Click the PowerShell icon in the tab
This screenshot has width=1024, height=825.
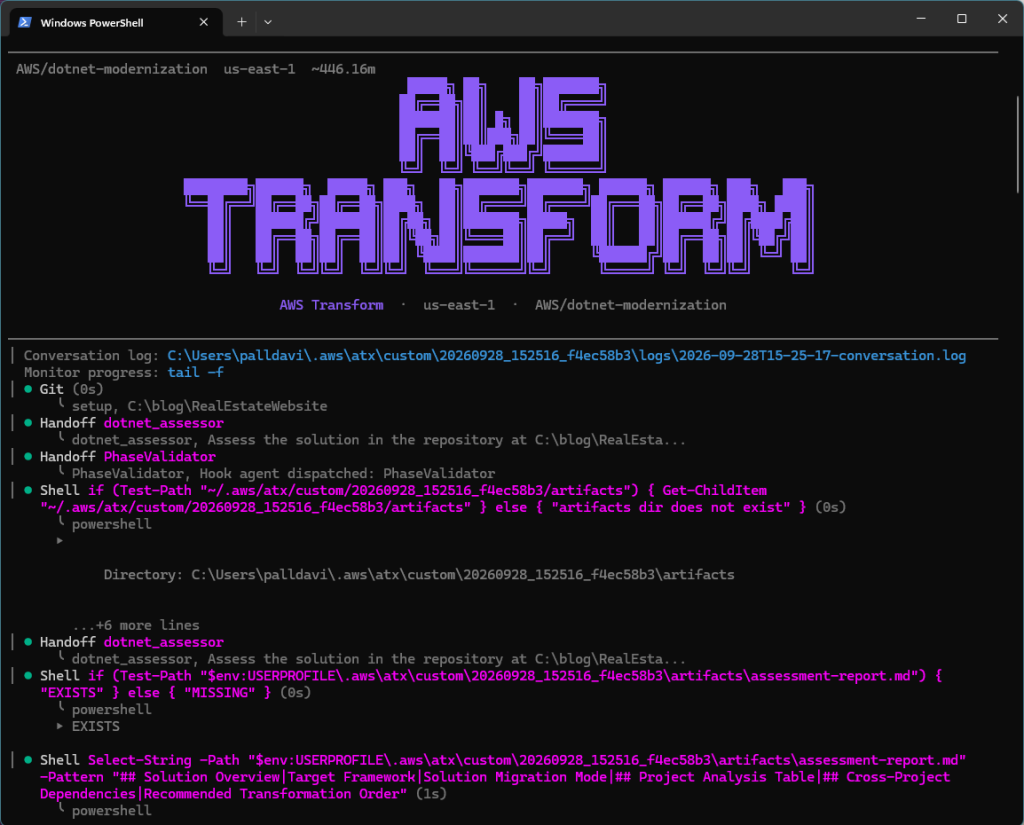(25, 22)
